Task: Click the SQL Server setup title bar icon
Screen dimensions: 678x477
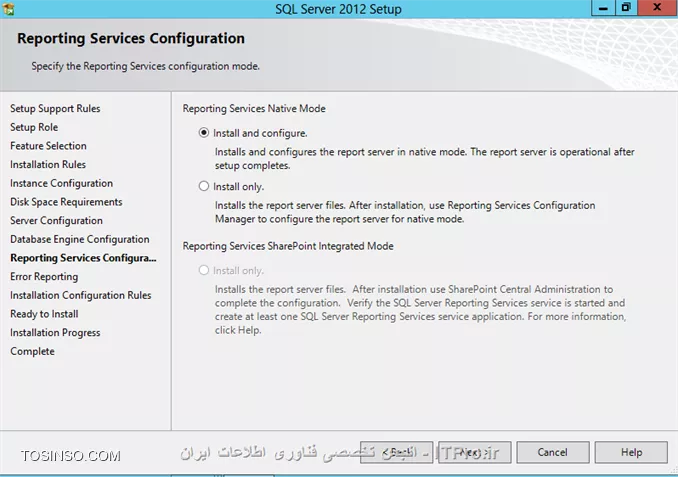Action: click(x=8, y=8)
